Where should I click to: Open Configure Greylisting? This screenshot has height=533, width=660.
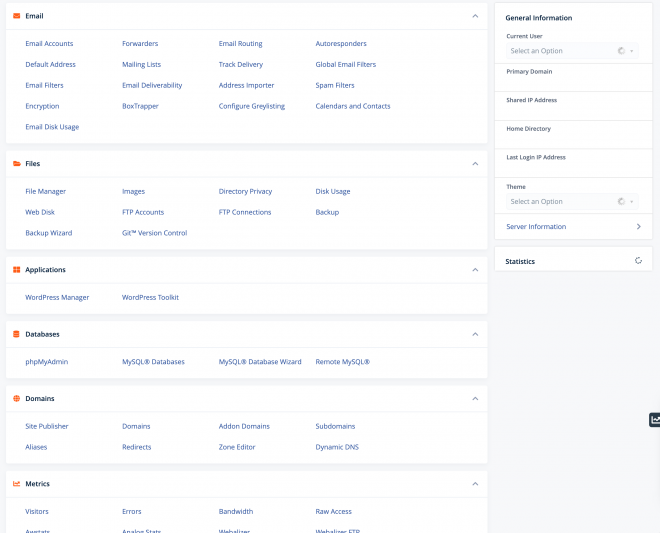(252, 106)
